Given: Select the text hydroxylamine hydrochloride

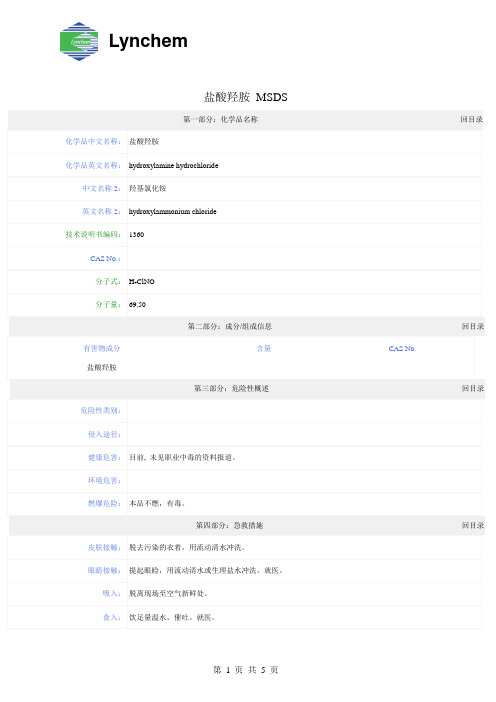Looking at the screenshot, I should (173, 165).
